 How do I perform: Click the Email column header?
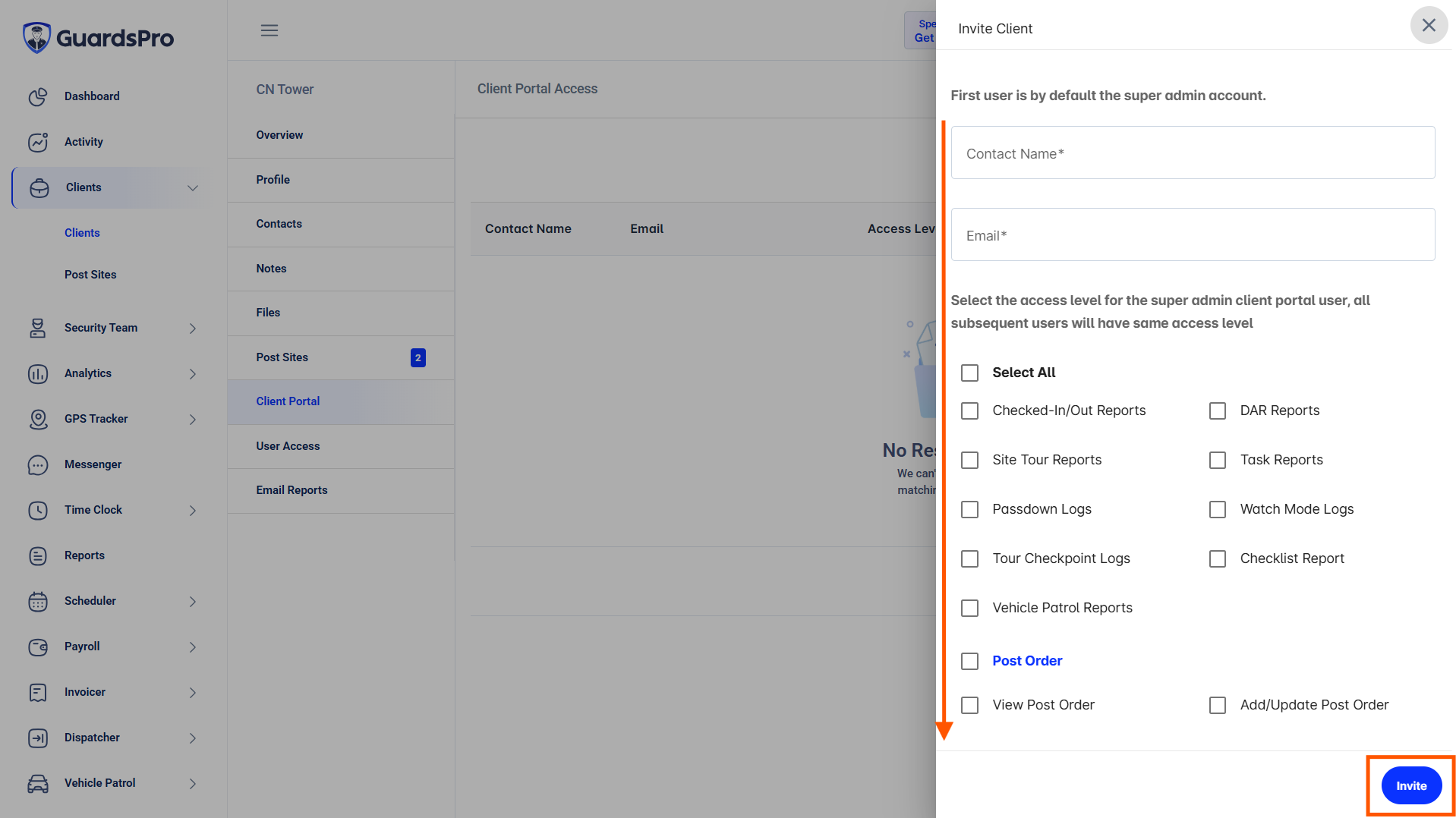click(x=647, y=228)
